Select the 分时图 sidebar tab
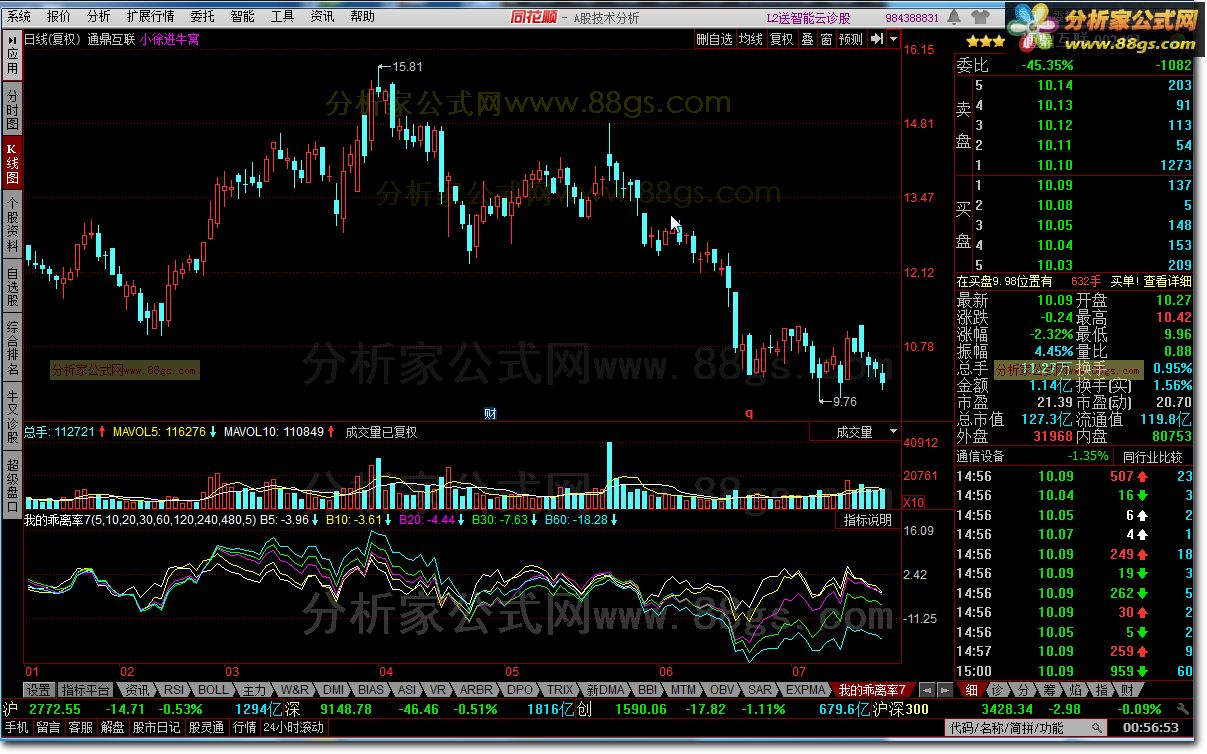 [12, 110]
